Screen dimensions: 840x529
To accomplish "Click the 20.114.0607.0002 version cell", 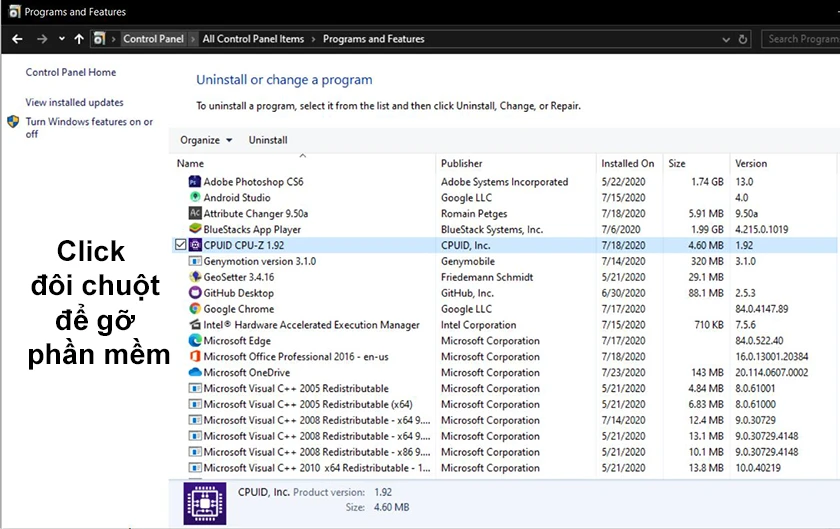I will click(771, 372).
